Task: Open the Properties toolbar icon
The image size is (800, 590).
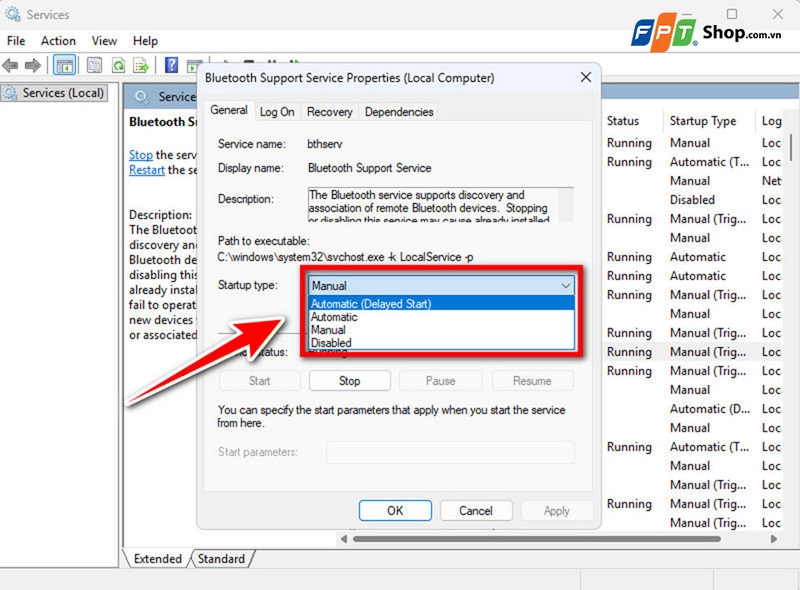Action: tap(94, 65)
